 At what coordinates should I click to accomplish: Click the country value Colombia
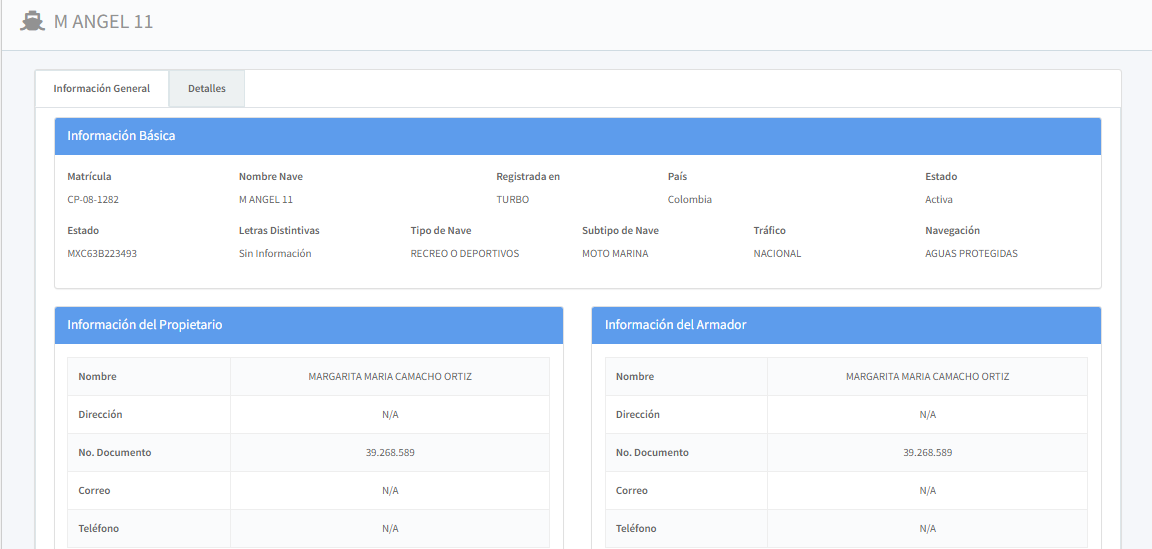[x=689, y=199]
